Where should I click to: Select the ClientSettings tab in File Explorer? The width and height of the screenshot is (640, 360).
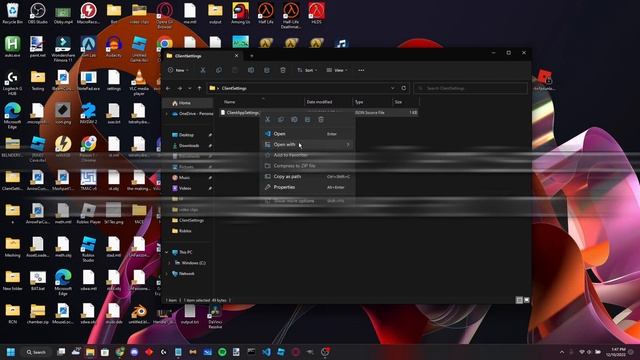coord(203,56)
